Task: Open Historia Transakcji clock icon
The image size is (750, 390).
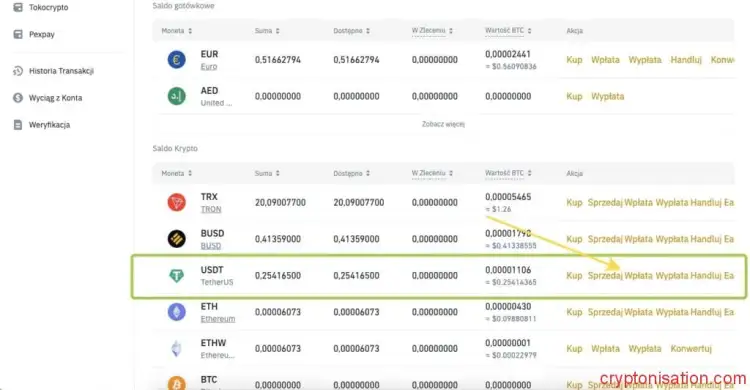Action: 18,71
